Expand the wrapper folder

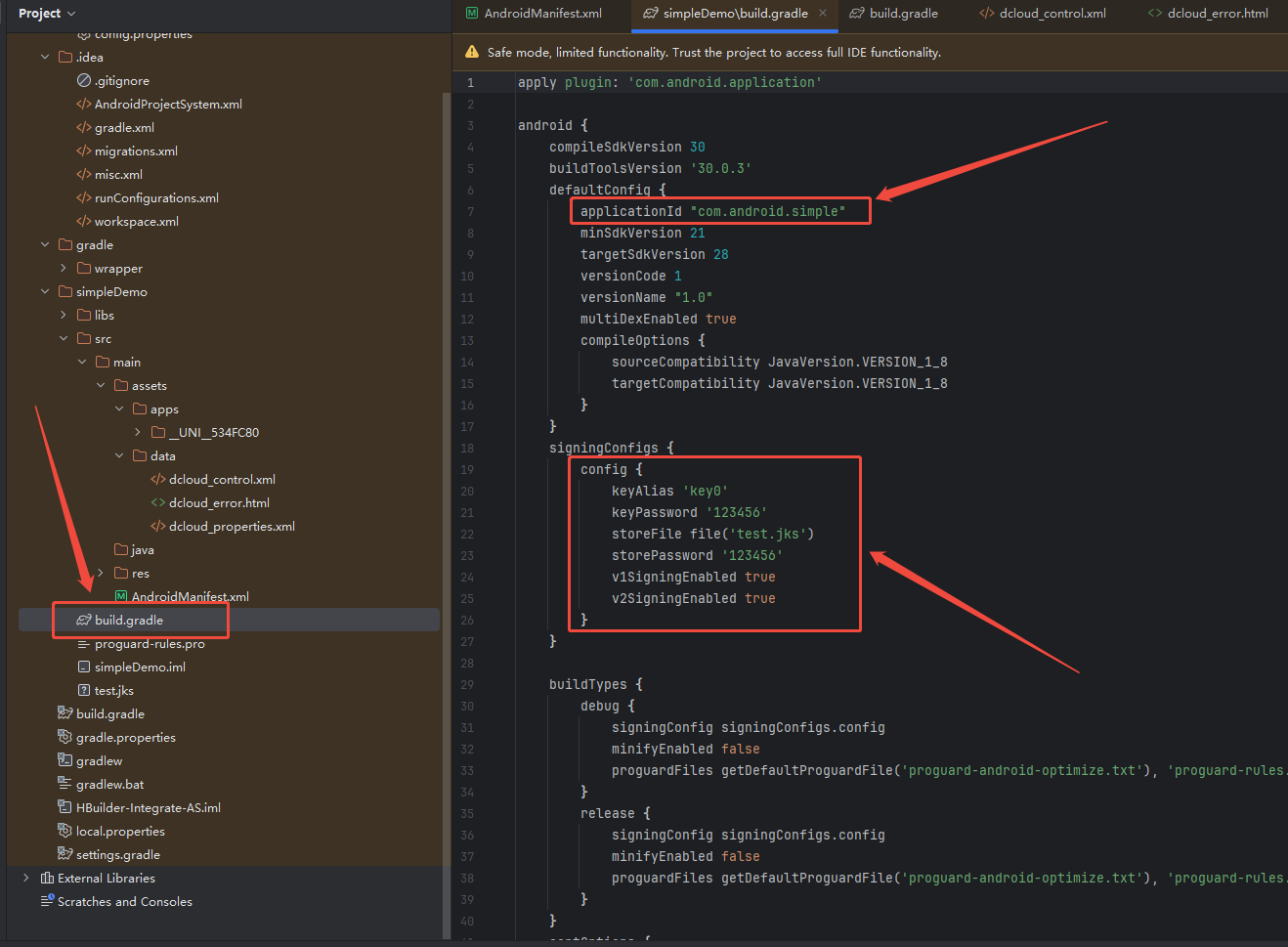click(64, 269)
